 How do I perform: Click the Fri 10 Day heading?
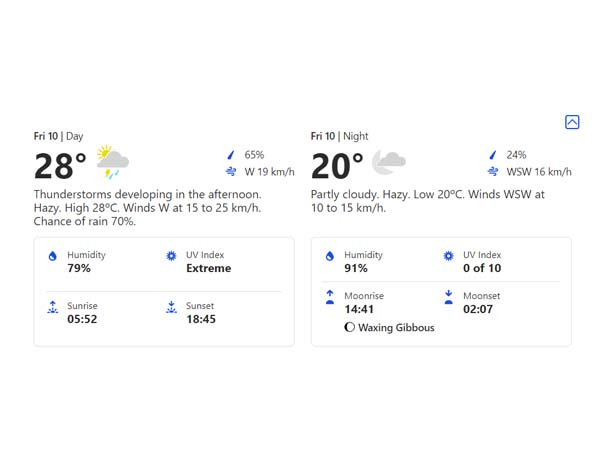point(58,136)
